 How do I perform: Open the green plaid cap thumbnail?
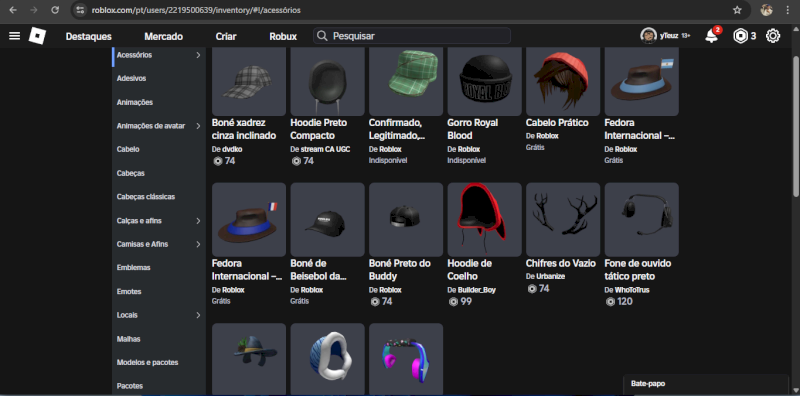click(x=406, y=82)
